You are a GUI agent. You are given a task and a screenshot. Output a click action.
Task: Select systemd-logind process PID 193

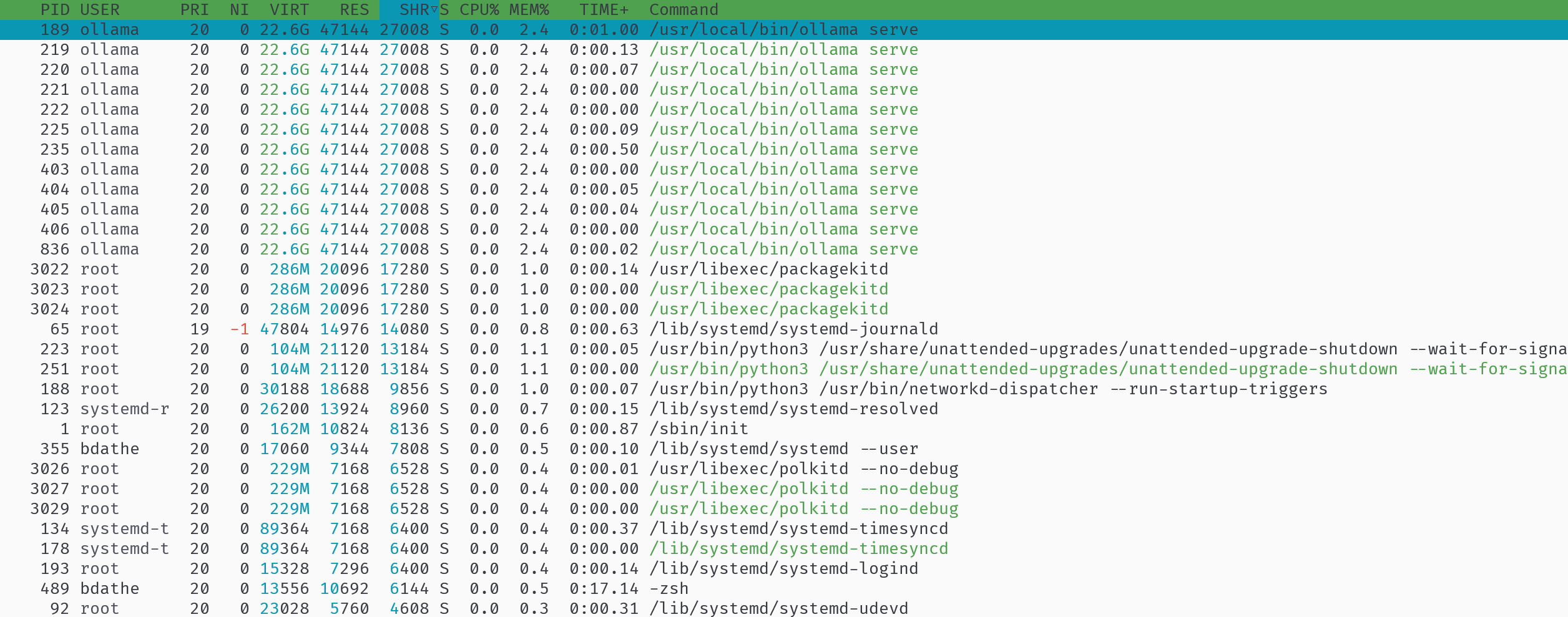point(784,569)
